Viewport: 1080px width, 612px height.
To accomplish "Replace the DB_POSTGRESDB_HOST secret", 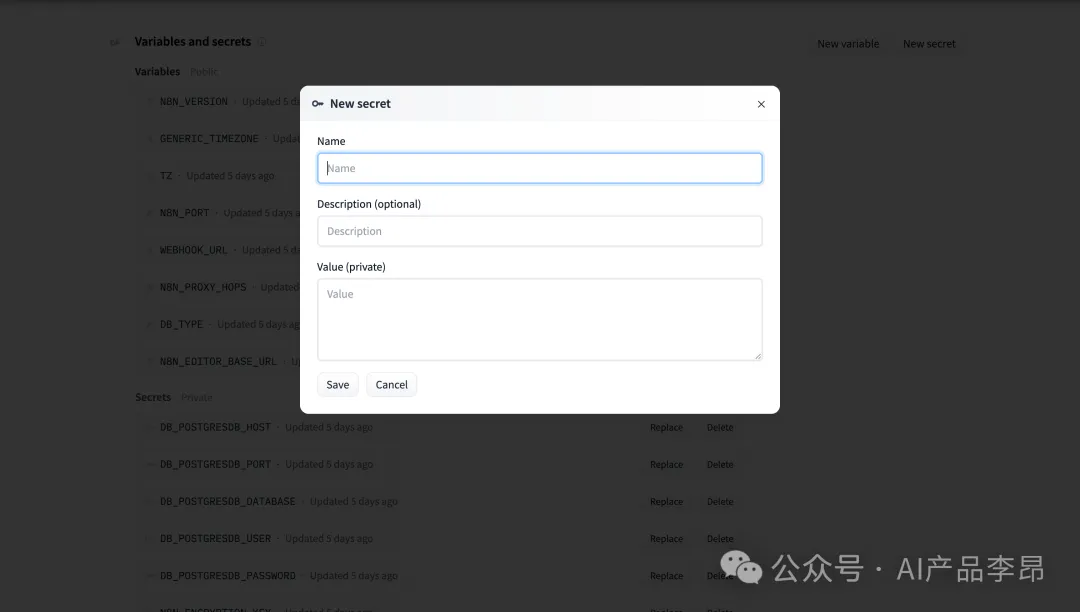I will [666, 428].
